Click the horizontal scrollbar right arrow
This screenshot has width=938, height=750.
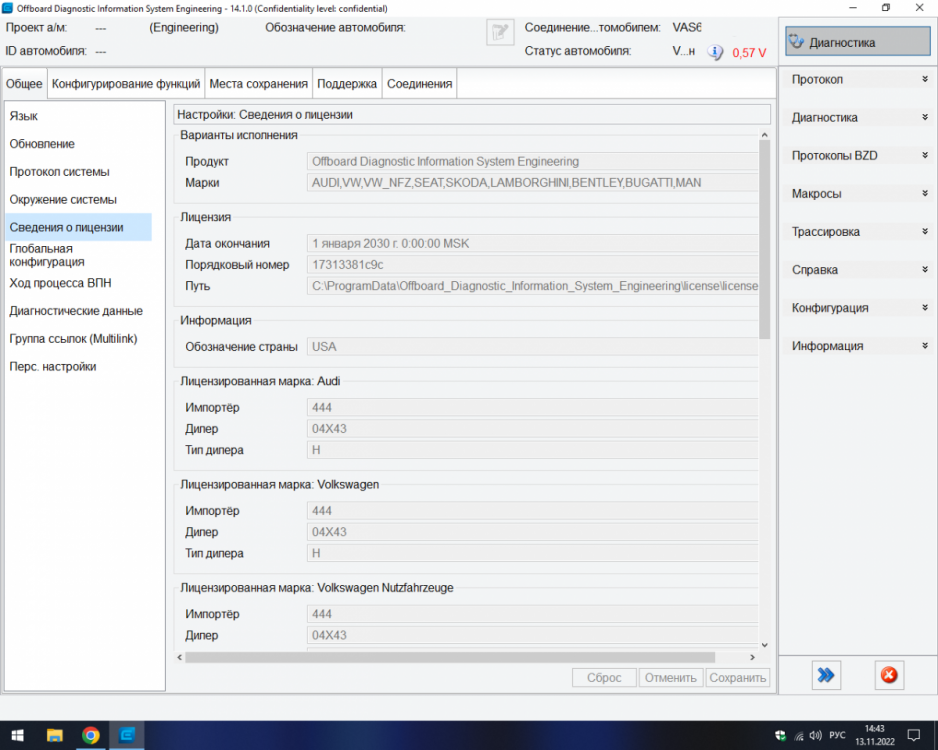coord(752,657)
